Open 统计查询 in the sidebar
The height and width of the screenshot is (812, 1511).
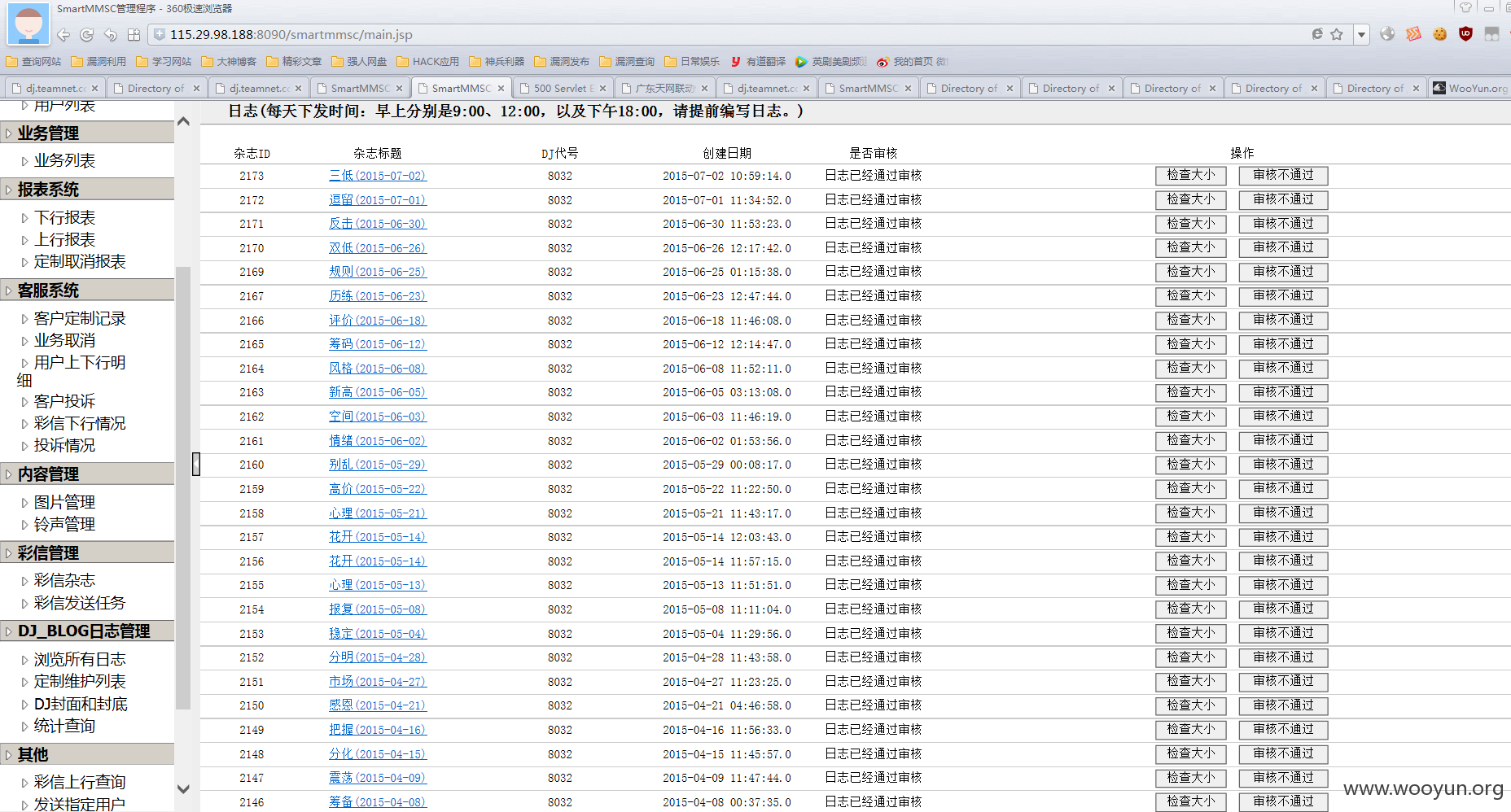coord(64,727)
